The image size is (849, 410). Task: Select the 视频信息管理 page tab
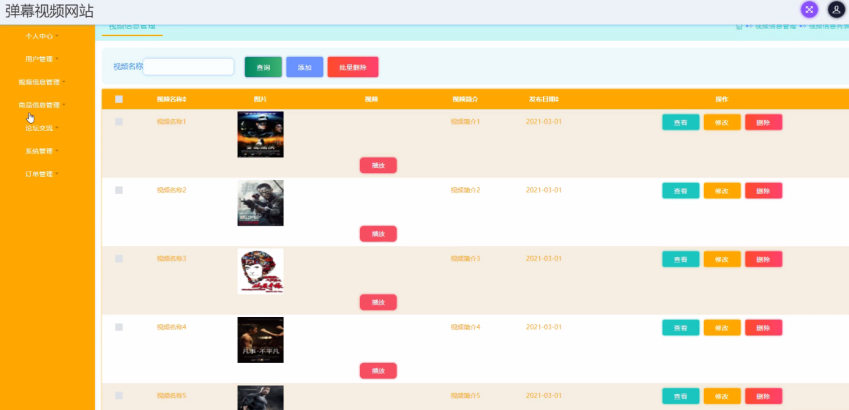pos(132,28)
